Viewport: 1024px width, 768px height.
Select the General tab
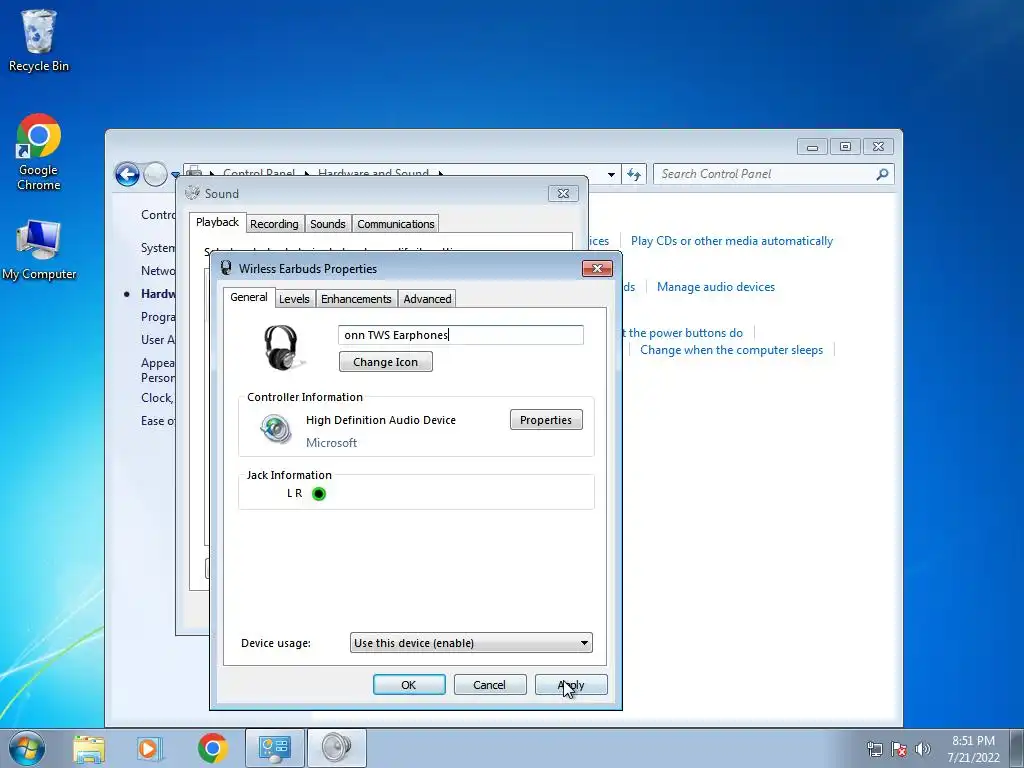249,297
